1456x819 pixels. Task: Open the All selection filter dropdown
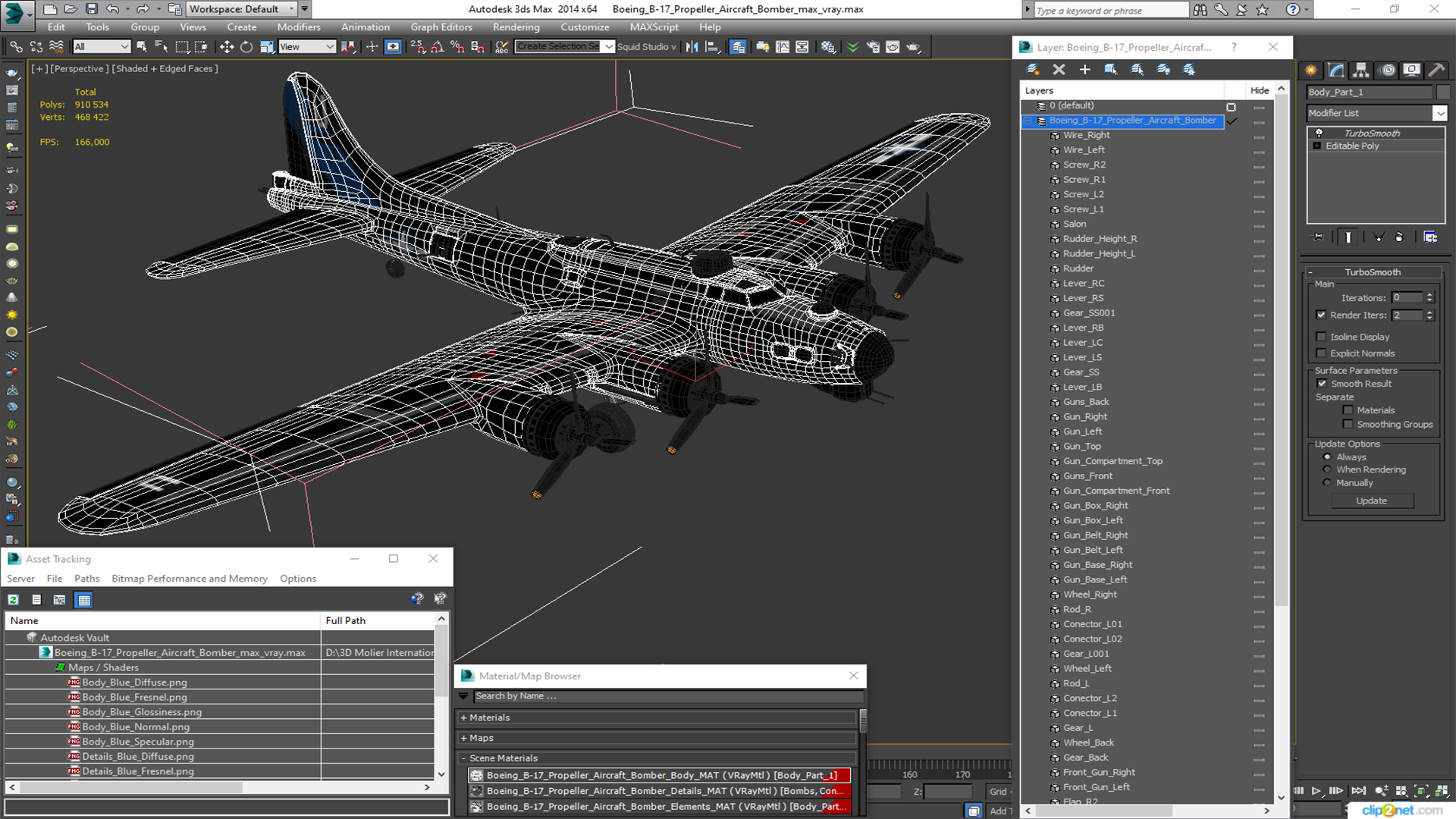point(102,47)
